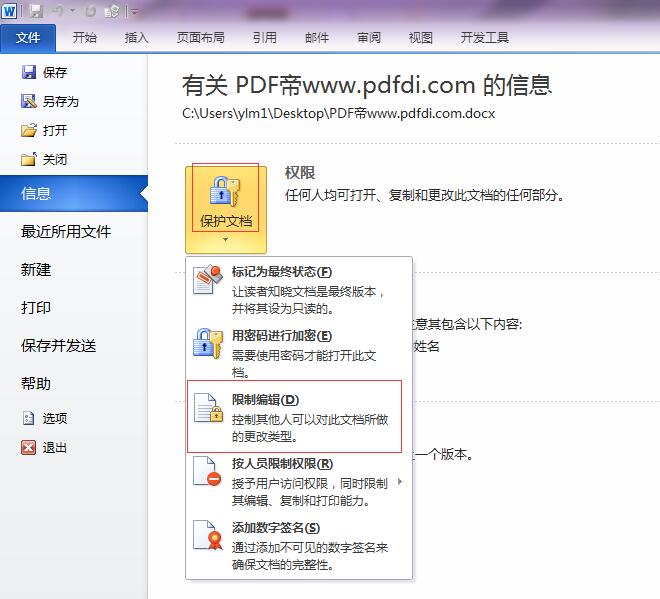This screenshot has width=660, height=599.
Task: Toggle the 保护文档 dropdown arrow
Action: tap(226, 240)
